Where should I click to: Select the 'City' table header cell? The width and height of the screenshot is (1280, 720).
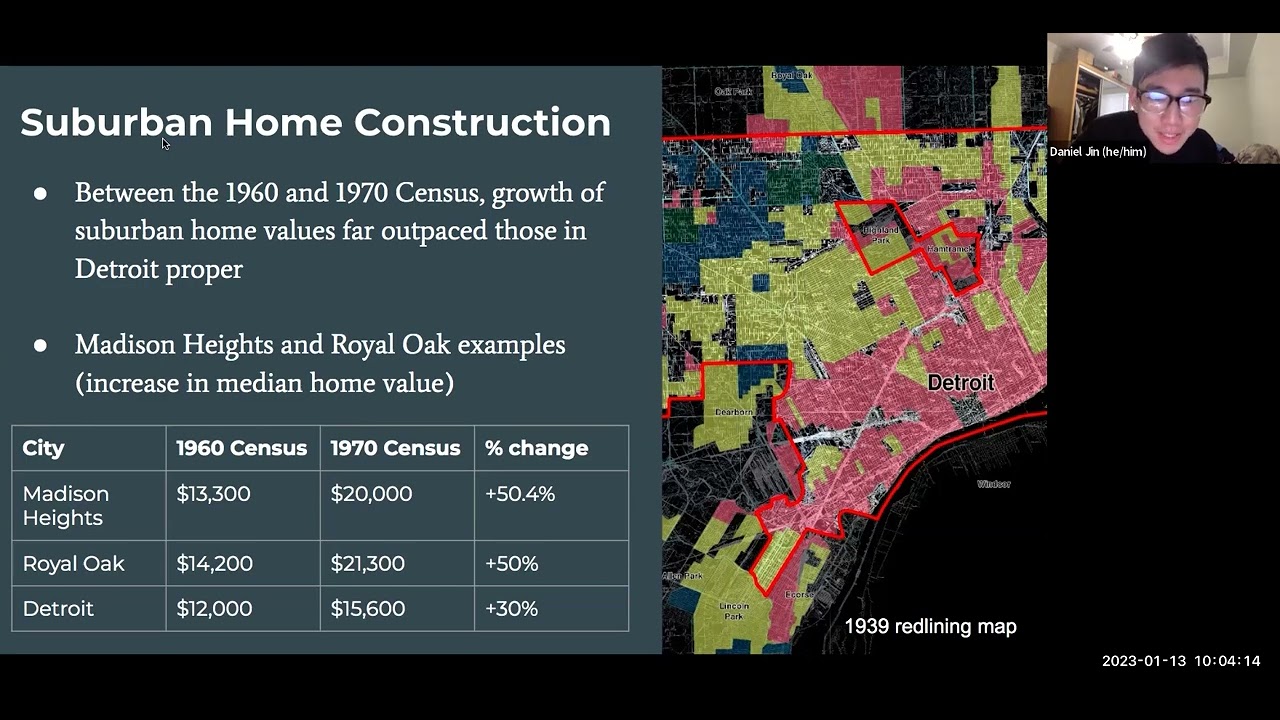click(x=89, y=448)
